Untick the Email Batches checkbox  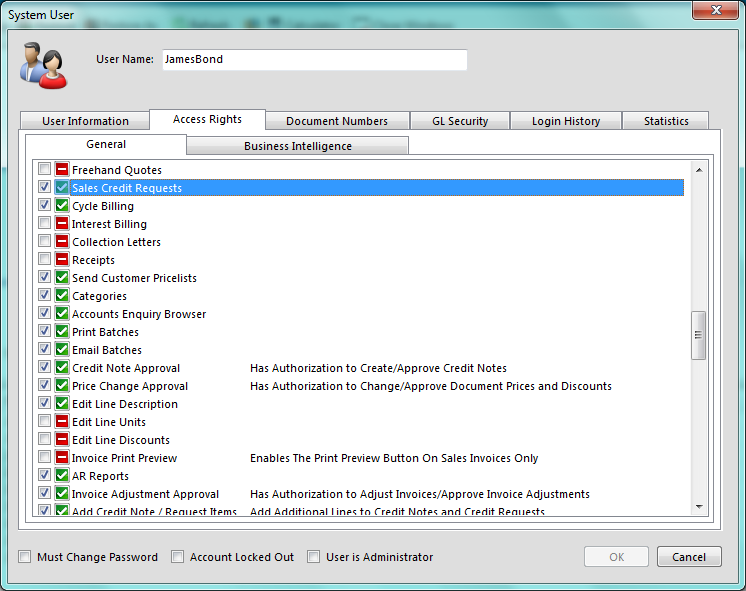[x=45, y=350]
